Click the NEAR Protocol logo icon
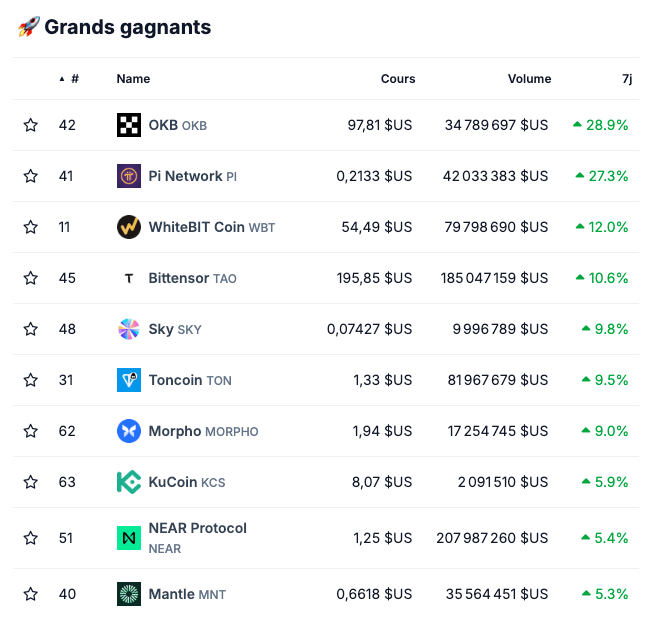 (129, 538)
